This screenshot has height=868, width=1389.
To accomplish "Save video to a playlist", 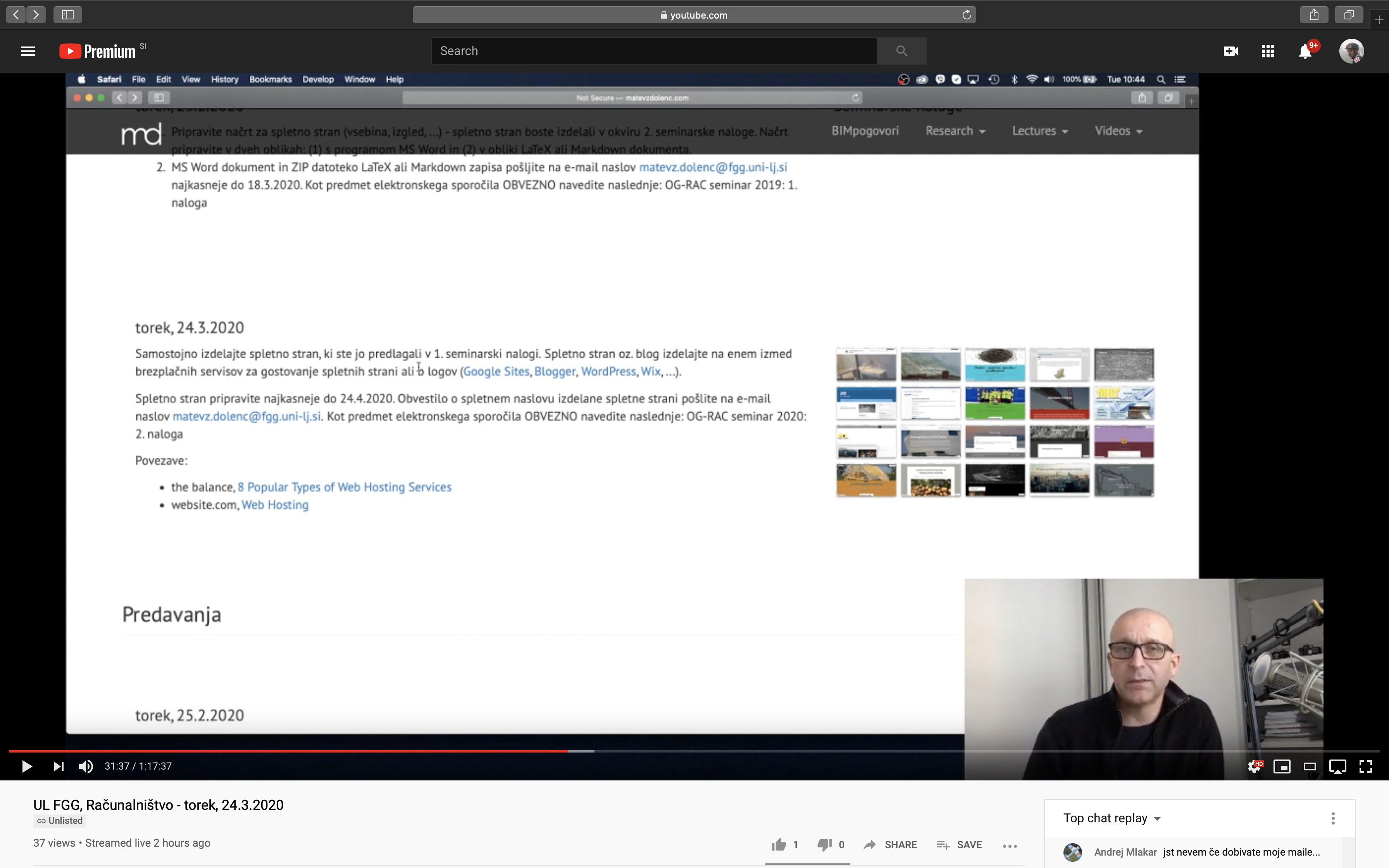I will [x=959, y=844].
